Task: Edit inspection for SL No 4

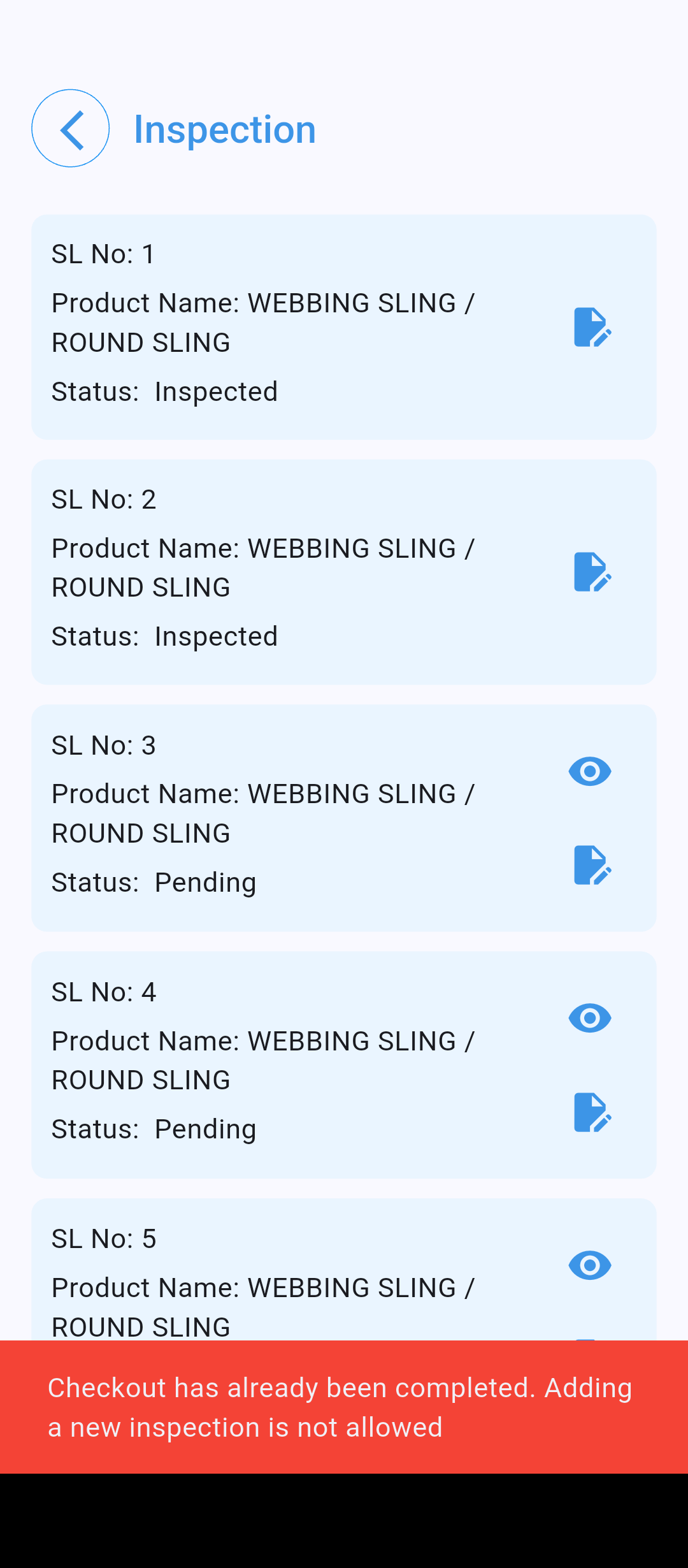Action: tap(592, 1112)
